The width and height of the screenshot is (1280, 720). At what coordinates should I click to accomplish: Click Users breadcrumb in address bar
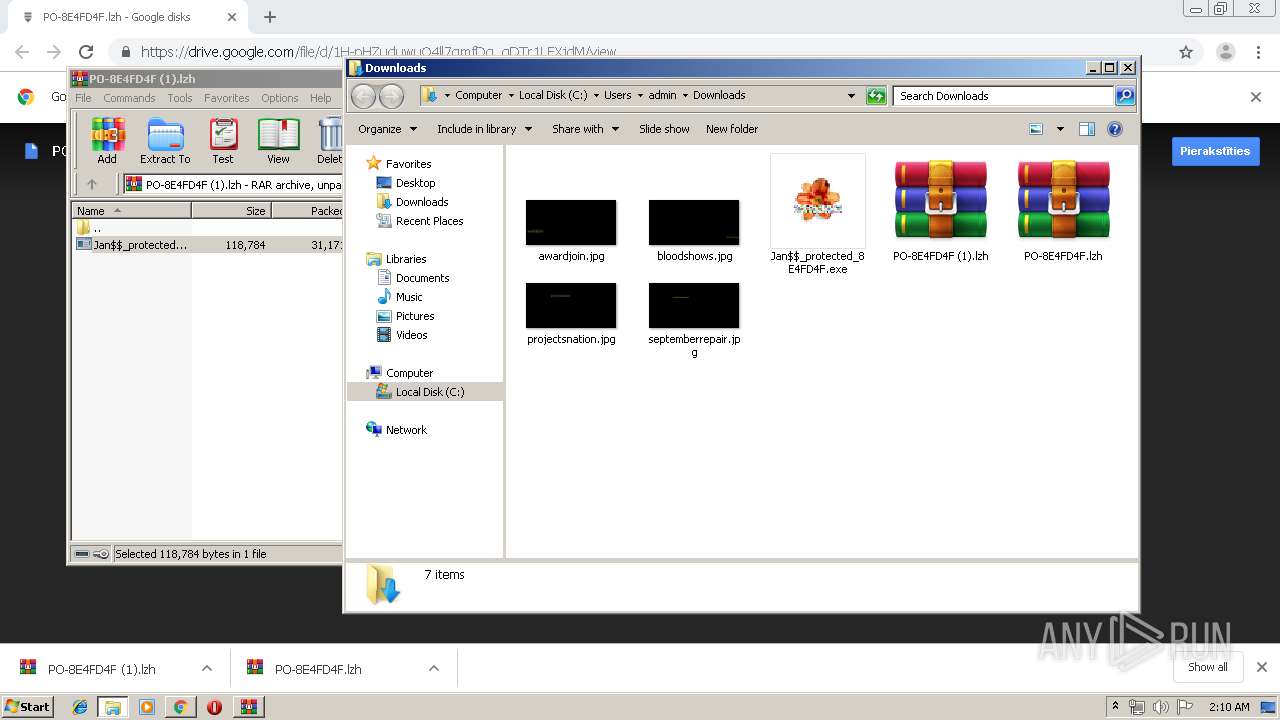617,96
